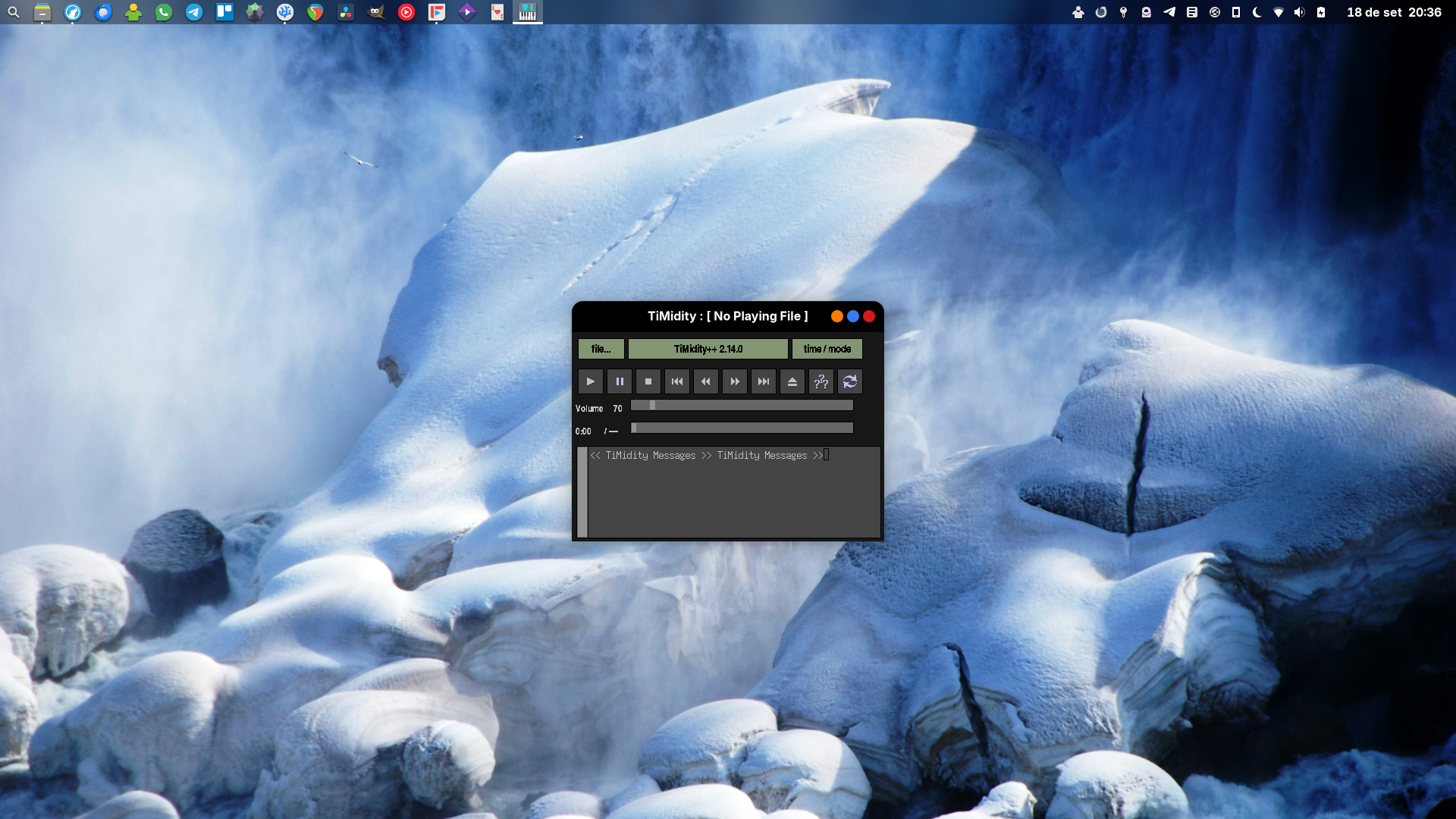Click inside the TiMidity Messages text area

pyautogui.click(x=733, y=497)
